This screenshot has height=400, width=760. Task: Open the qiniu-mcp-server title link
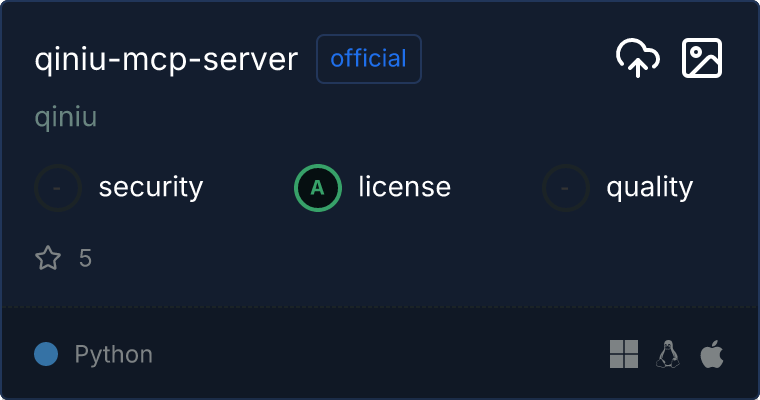[166, 59]
